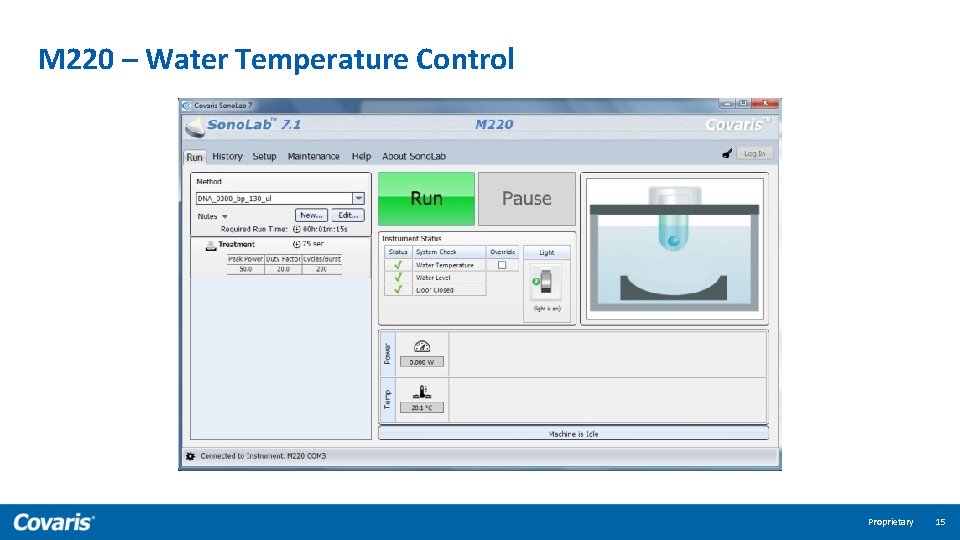Image resolution: width=960 pixels, height=540 pixels.
Task: Open the Help tab
Action: [361, 156]
